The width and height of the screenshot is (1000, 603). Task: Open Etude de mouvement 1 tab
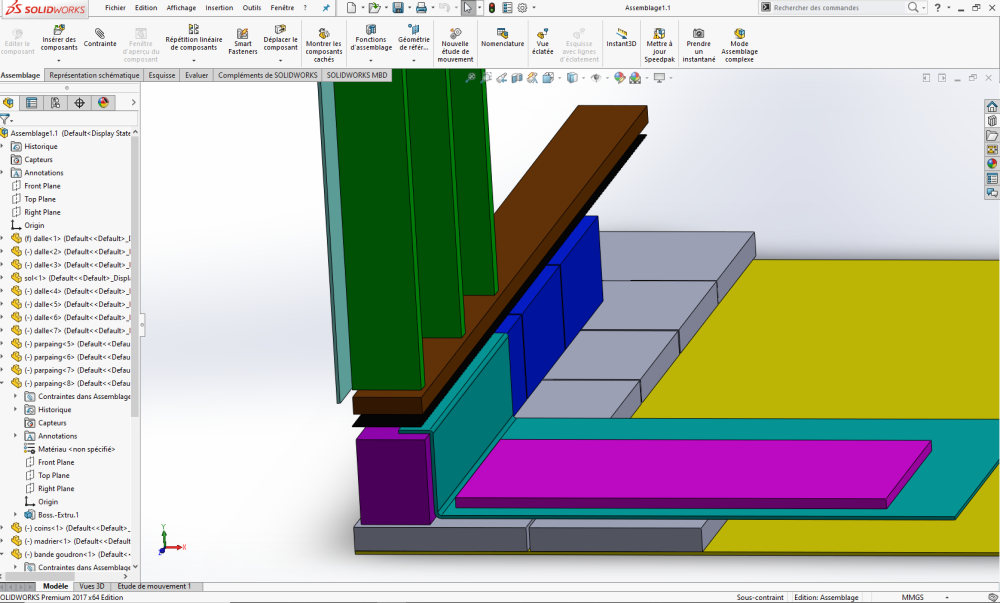[x=153, y=586]
